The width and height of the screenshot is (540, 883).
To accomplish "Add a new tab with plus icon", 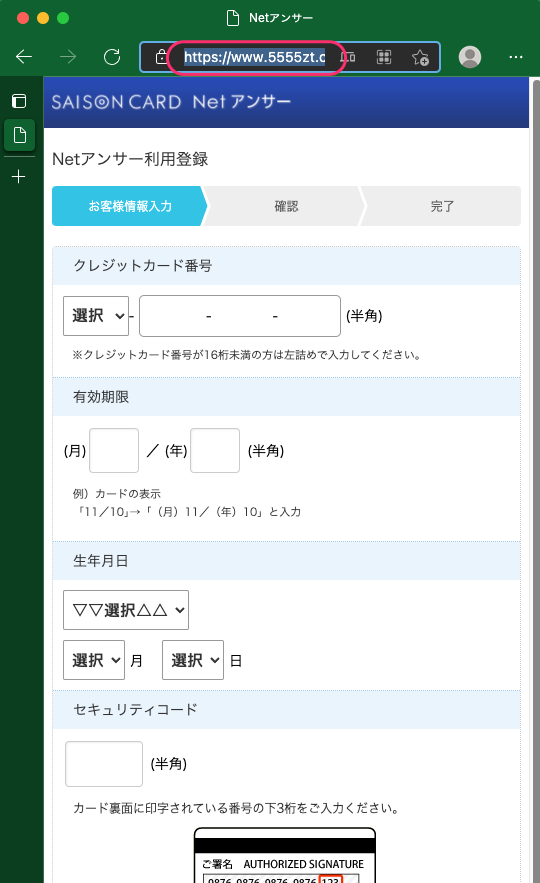I will [19, 177].
